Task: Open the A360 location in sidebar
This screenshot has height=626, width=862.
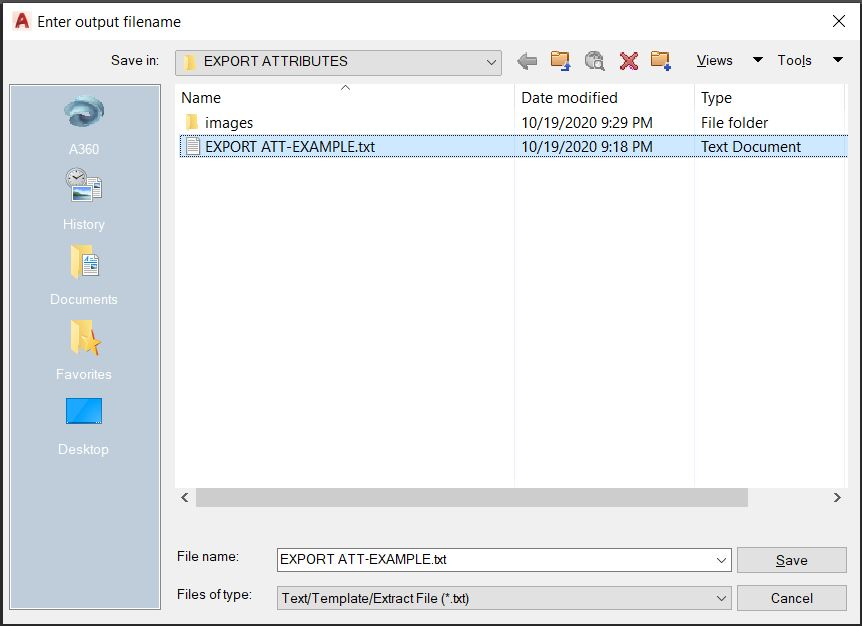Action: (84, 126)
